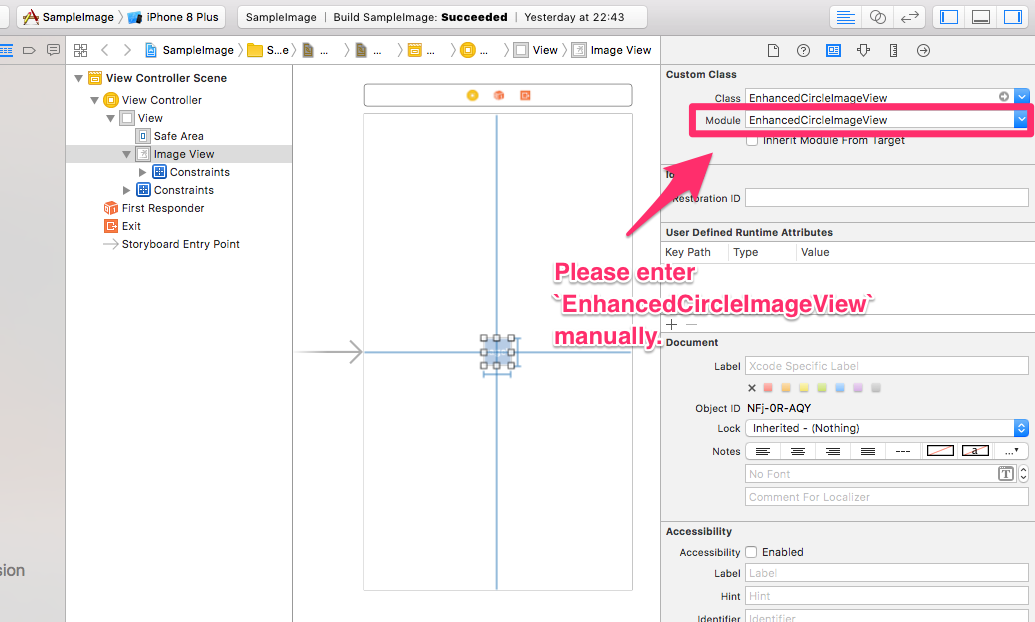
Task: Open the related items grid menu
Action: tap(81, 50)
